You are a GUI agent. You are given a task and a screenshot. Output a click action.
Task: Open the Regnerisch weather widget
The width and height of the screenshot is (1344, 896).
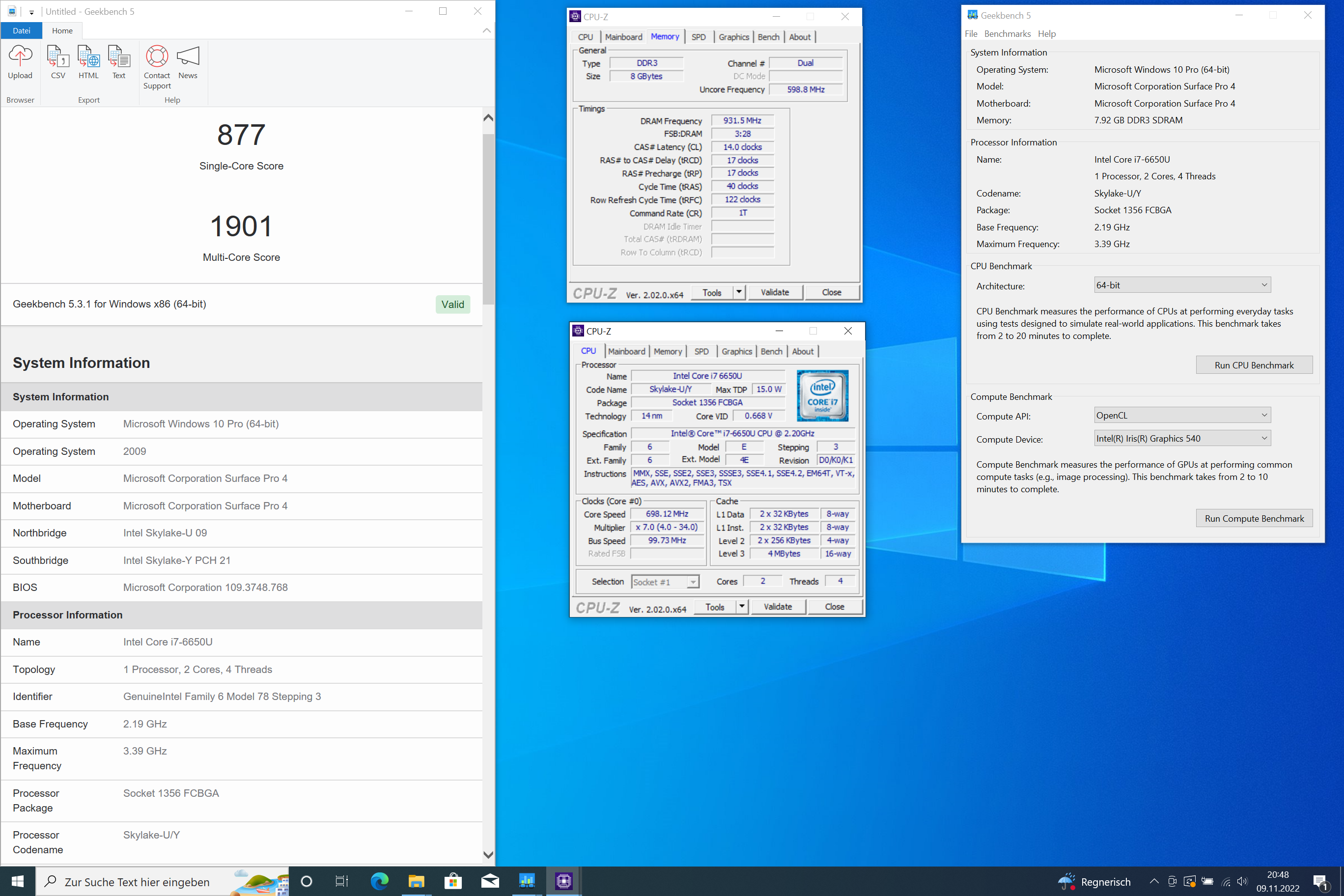1094,882
